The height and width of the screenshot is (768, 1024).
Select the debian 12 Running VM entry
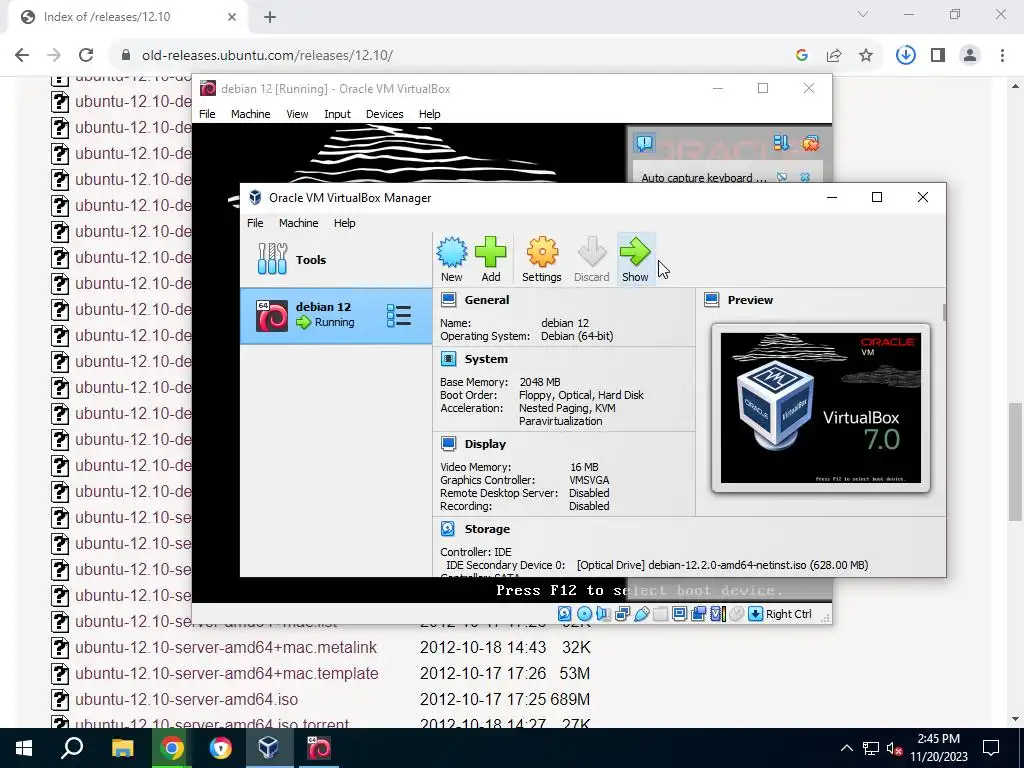tap(336, 315)
